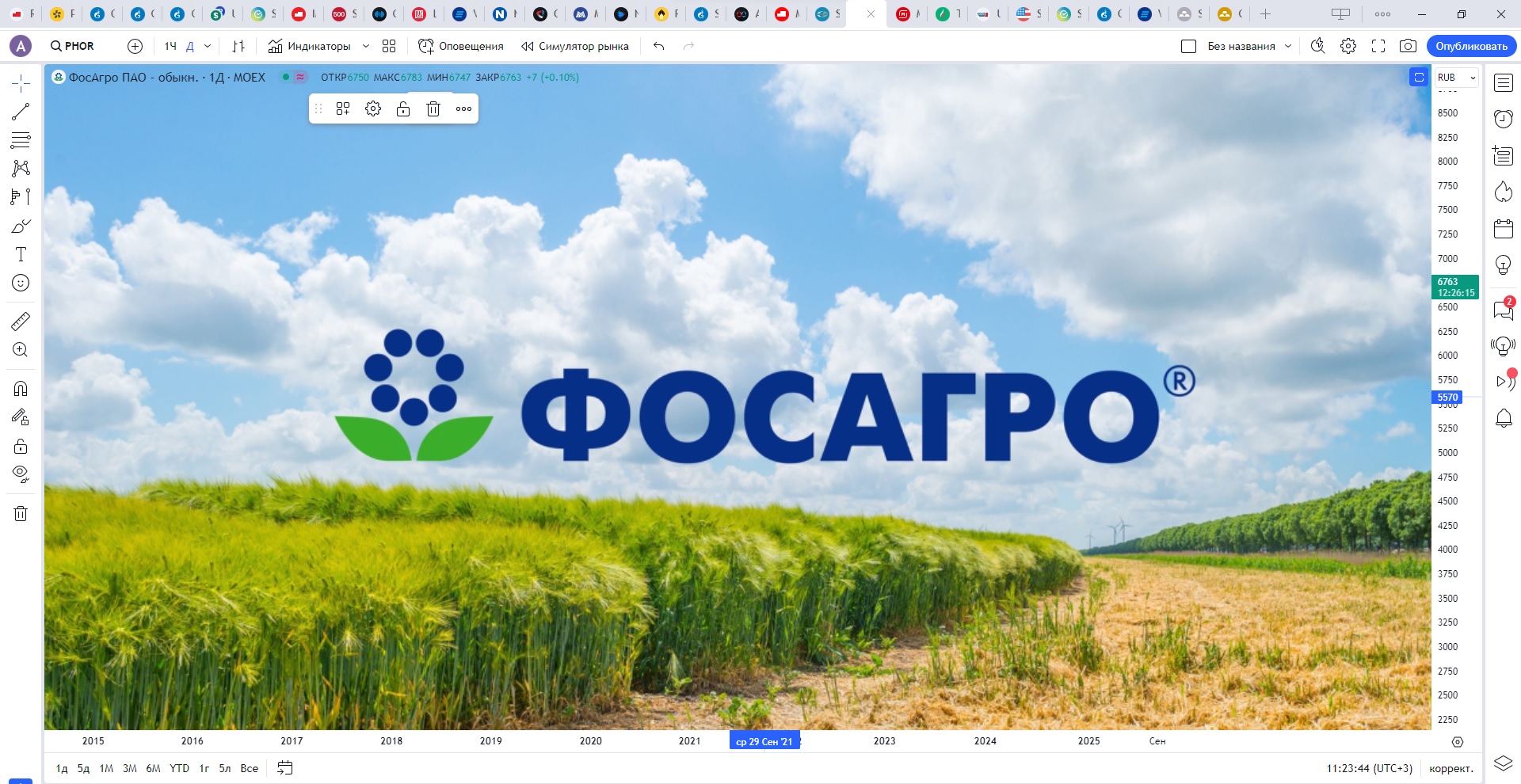Screen dimensions: 1521x784
Task: Open the Индикаторы dialog
Action: [x=309, y=46]
